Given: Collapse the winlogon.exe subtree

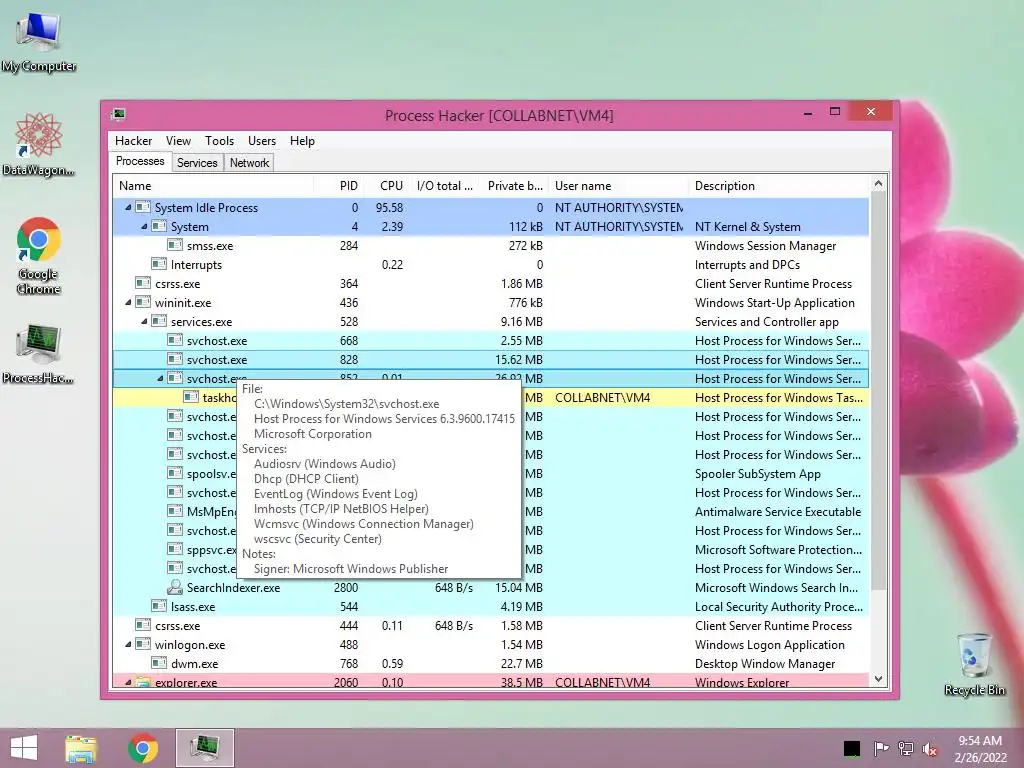Looking at the screenshot, I should click(x=128, y=645).
